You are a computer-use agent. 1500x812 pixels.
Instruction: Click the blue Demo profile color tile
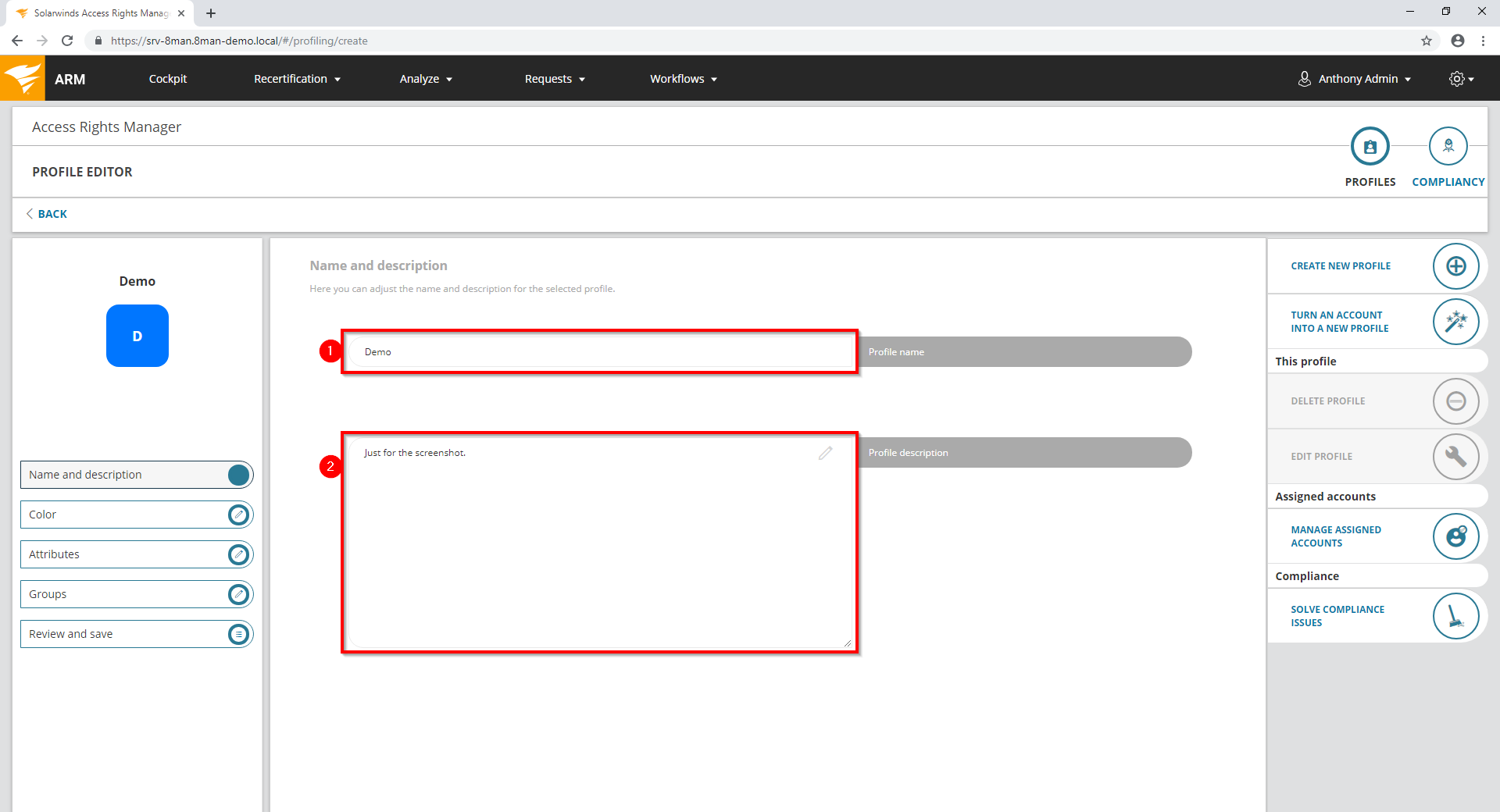(137, 336)
